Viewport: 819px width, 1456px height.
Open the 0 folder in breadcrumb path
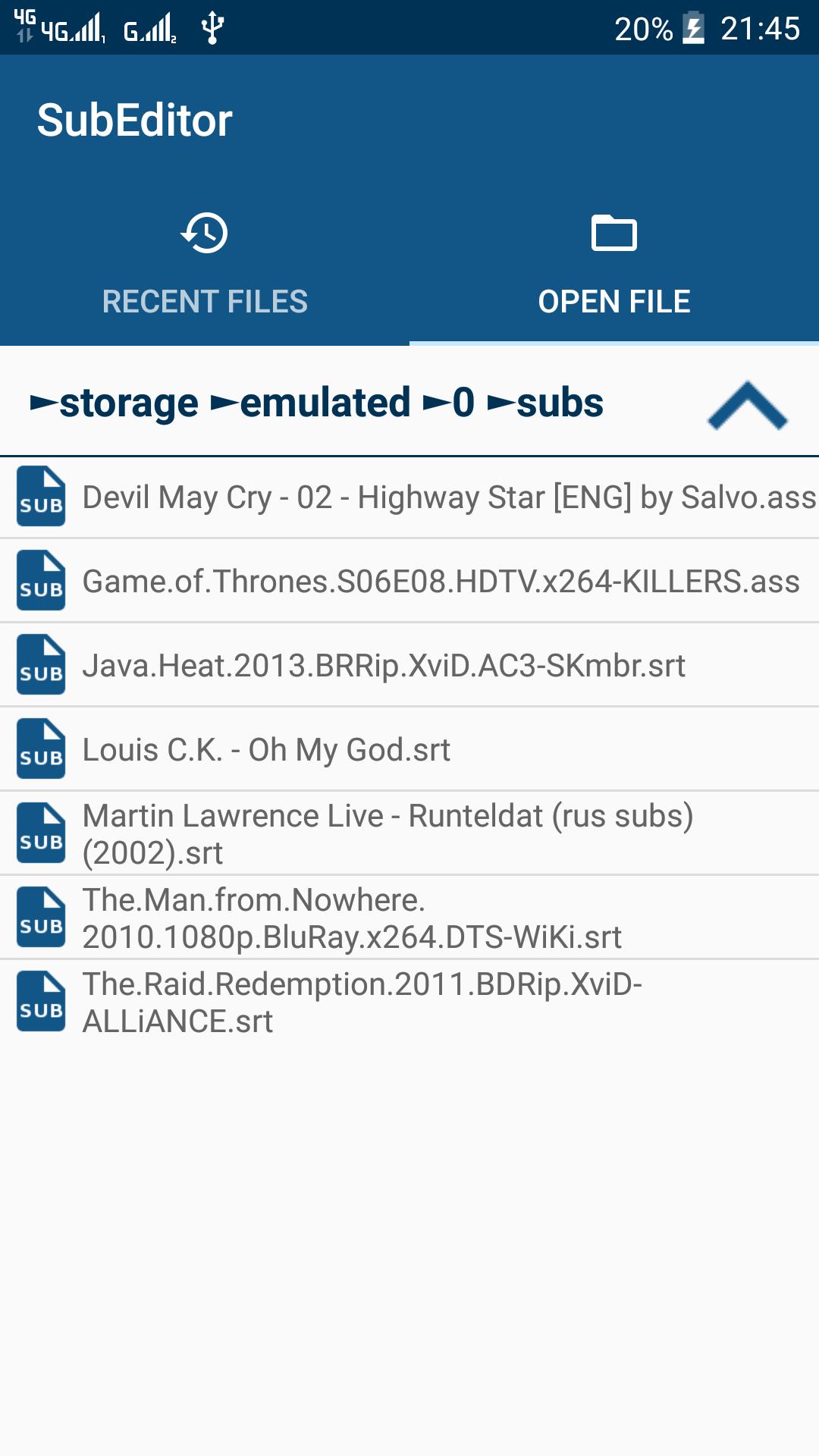(x=463, y=403)
